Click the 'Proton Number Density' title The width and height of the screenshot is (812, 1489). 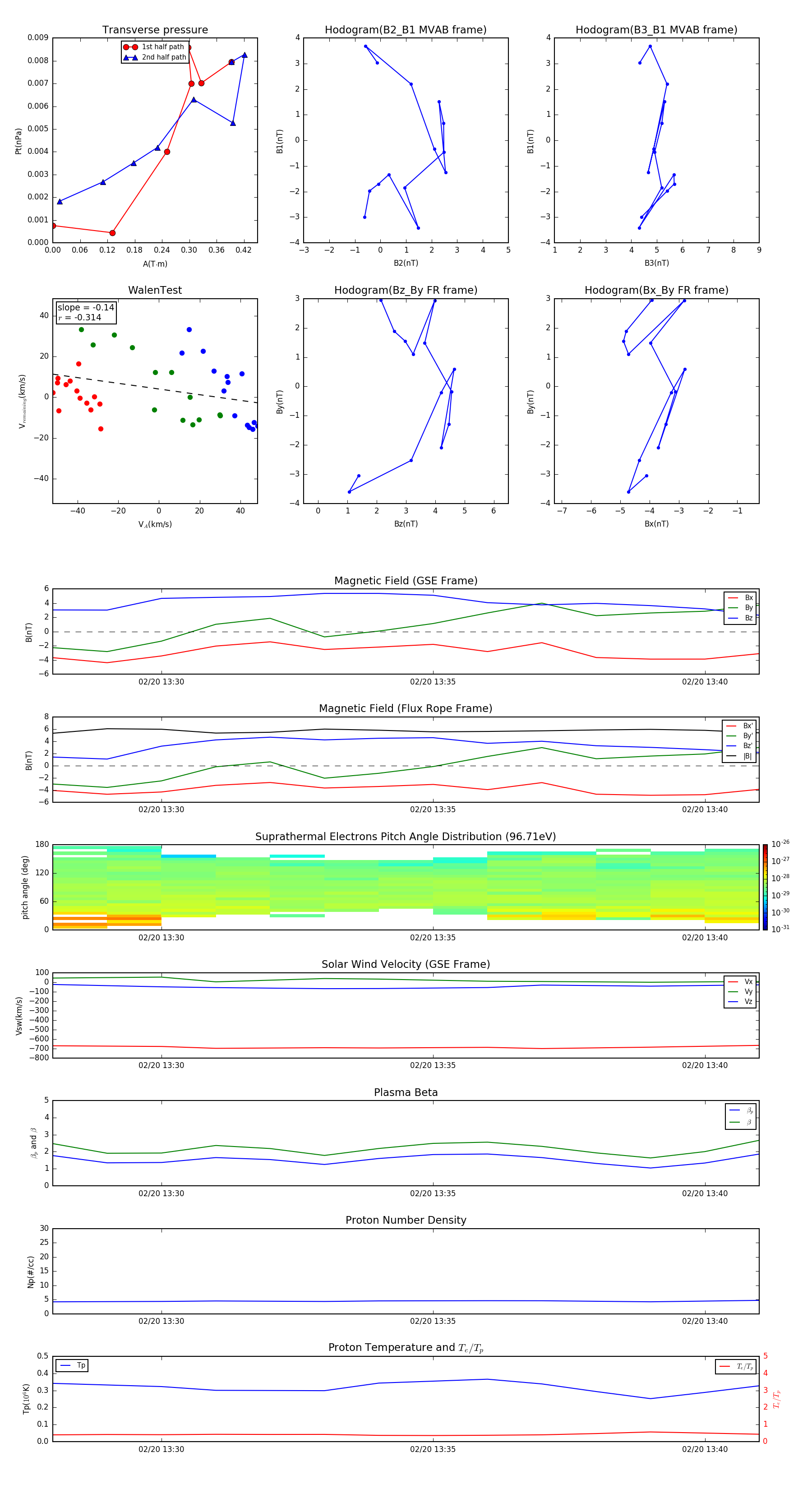(406, 1220)
